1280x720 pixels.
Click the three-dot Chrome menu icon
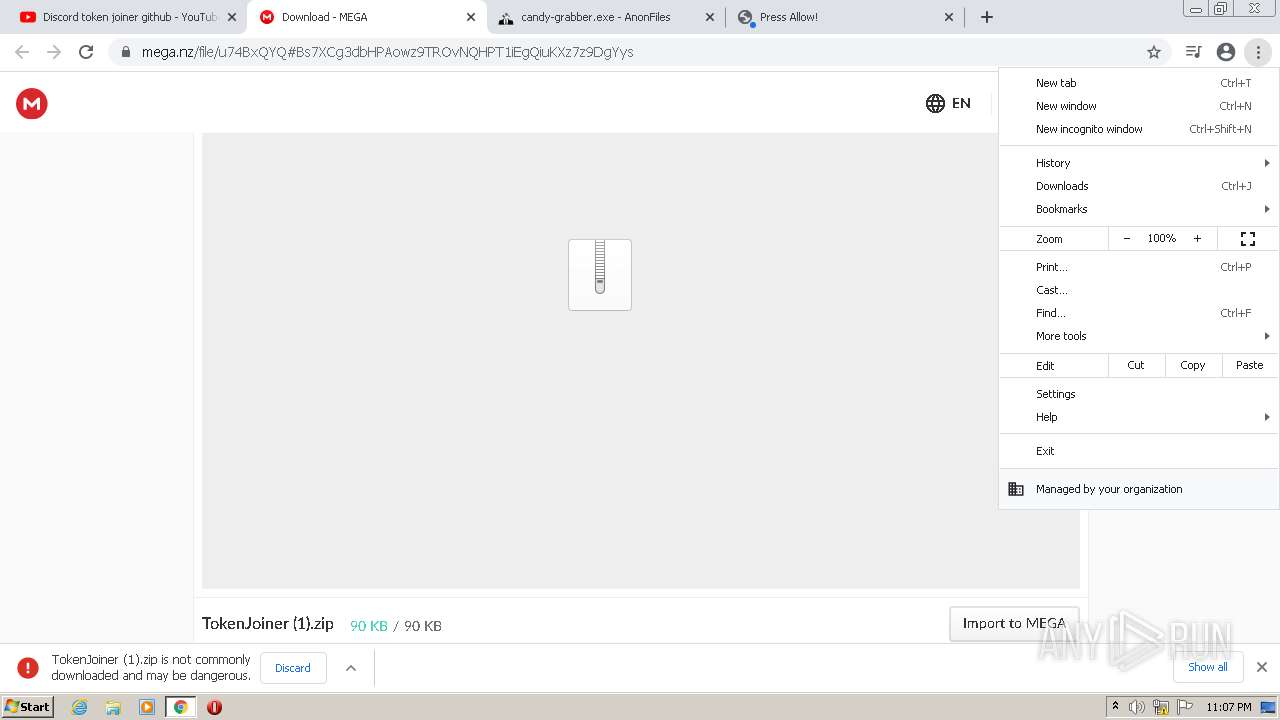point(1258,52)
